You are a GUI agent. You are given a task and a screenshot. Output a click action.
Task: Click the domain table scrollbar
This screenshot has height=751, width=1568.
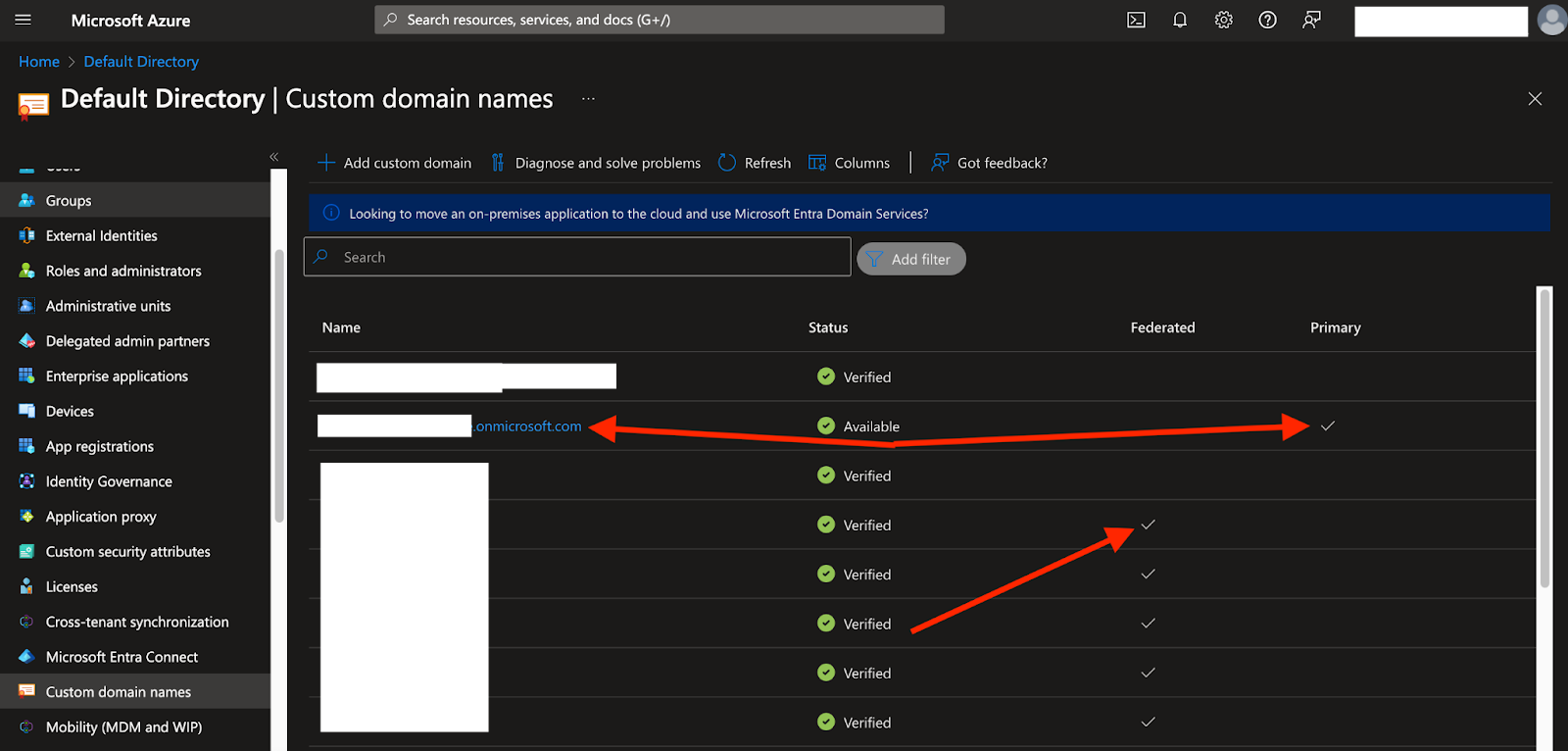[1544, 437]
